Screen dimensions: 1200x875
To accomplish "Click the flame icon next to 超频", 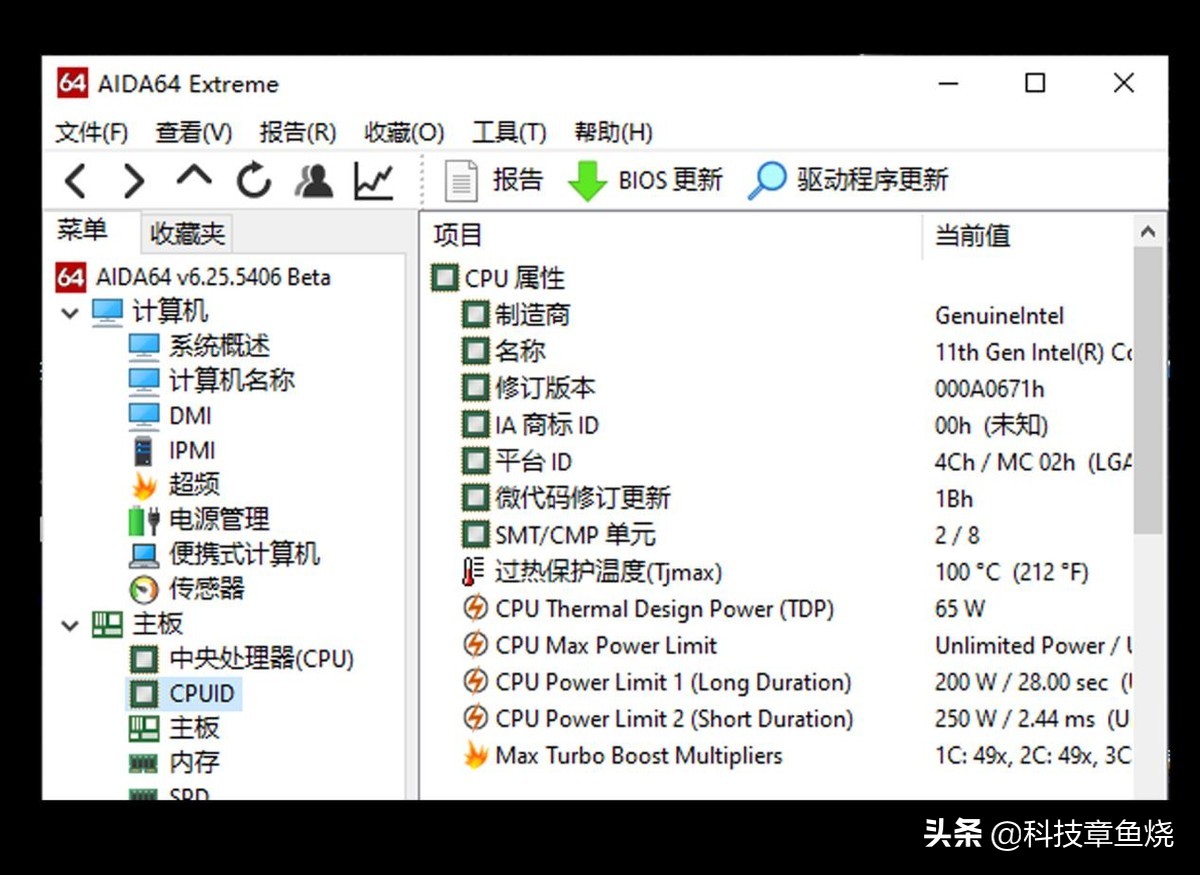I will pyautogui.click(x=140, y=485).
